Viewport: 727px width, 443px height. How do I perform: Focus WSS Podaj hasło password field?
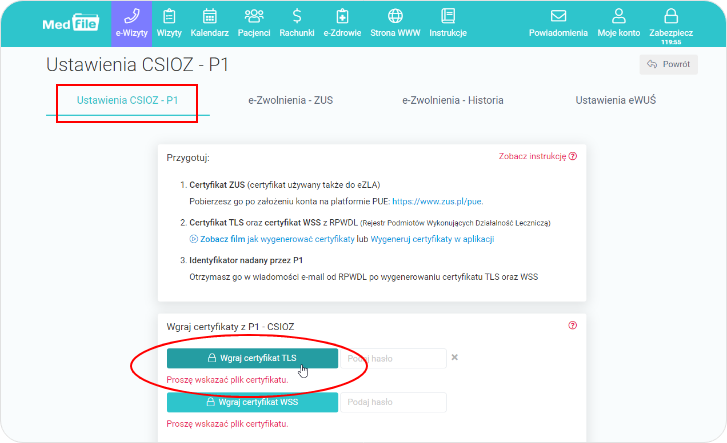point(394,402)
